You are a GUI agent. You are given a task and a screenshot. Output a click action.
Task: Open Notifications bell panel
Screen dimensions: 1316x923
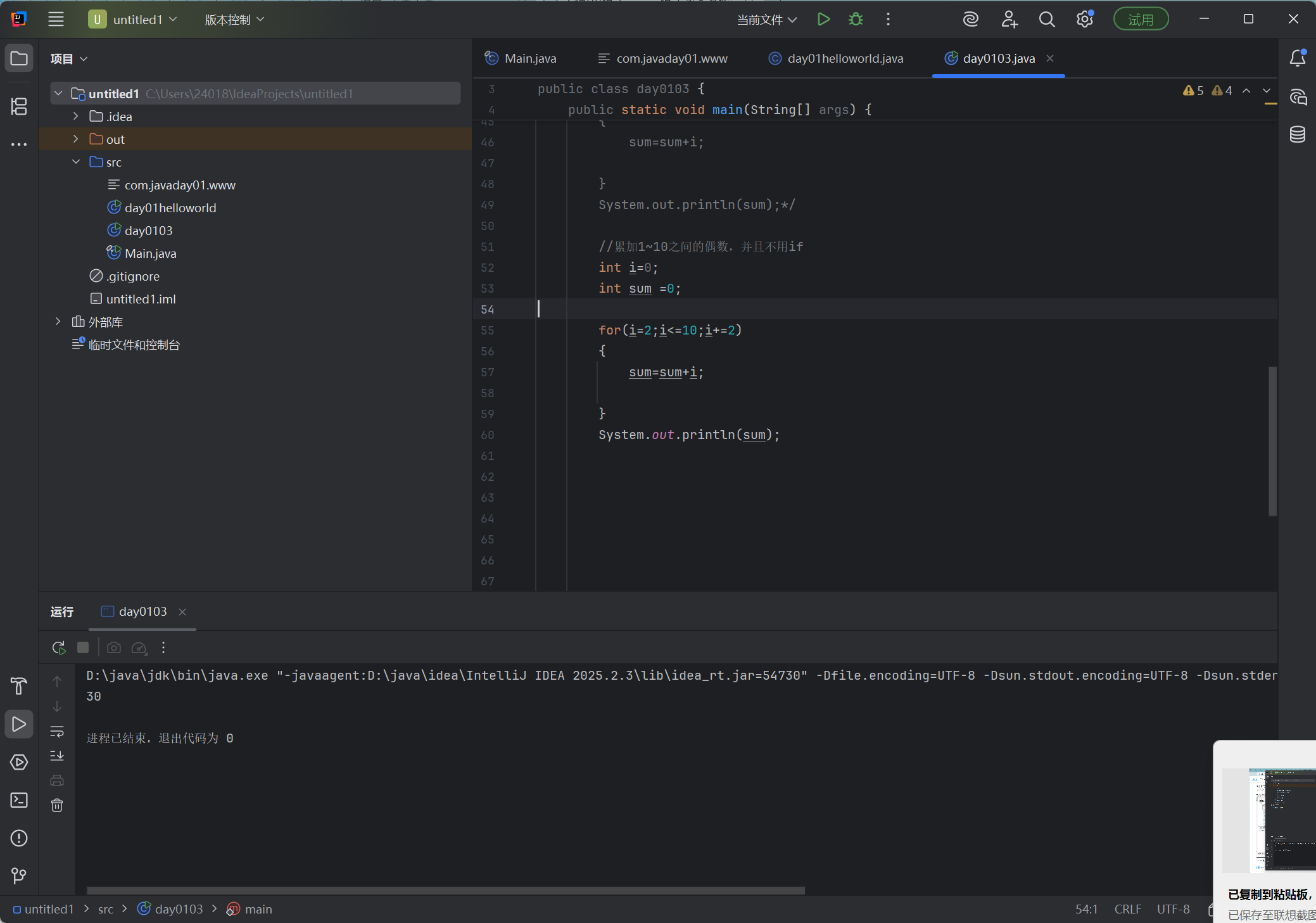(x=1297, y=58)
